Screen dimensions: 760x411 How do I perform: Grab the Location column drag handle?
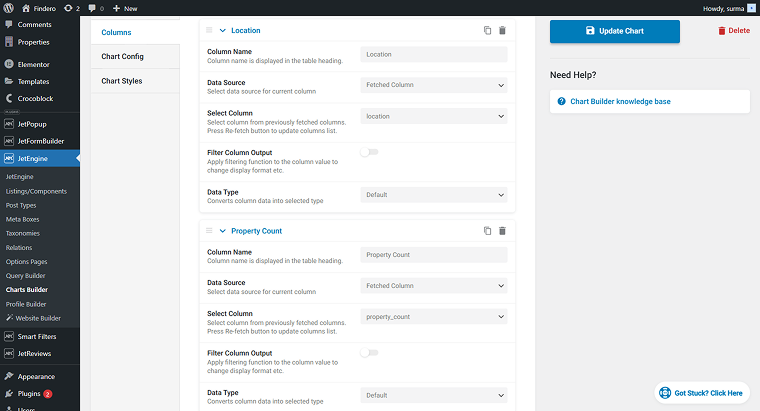209,30
